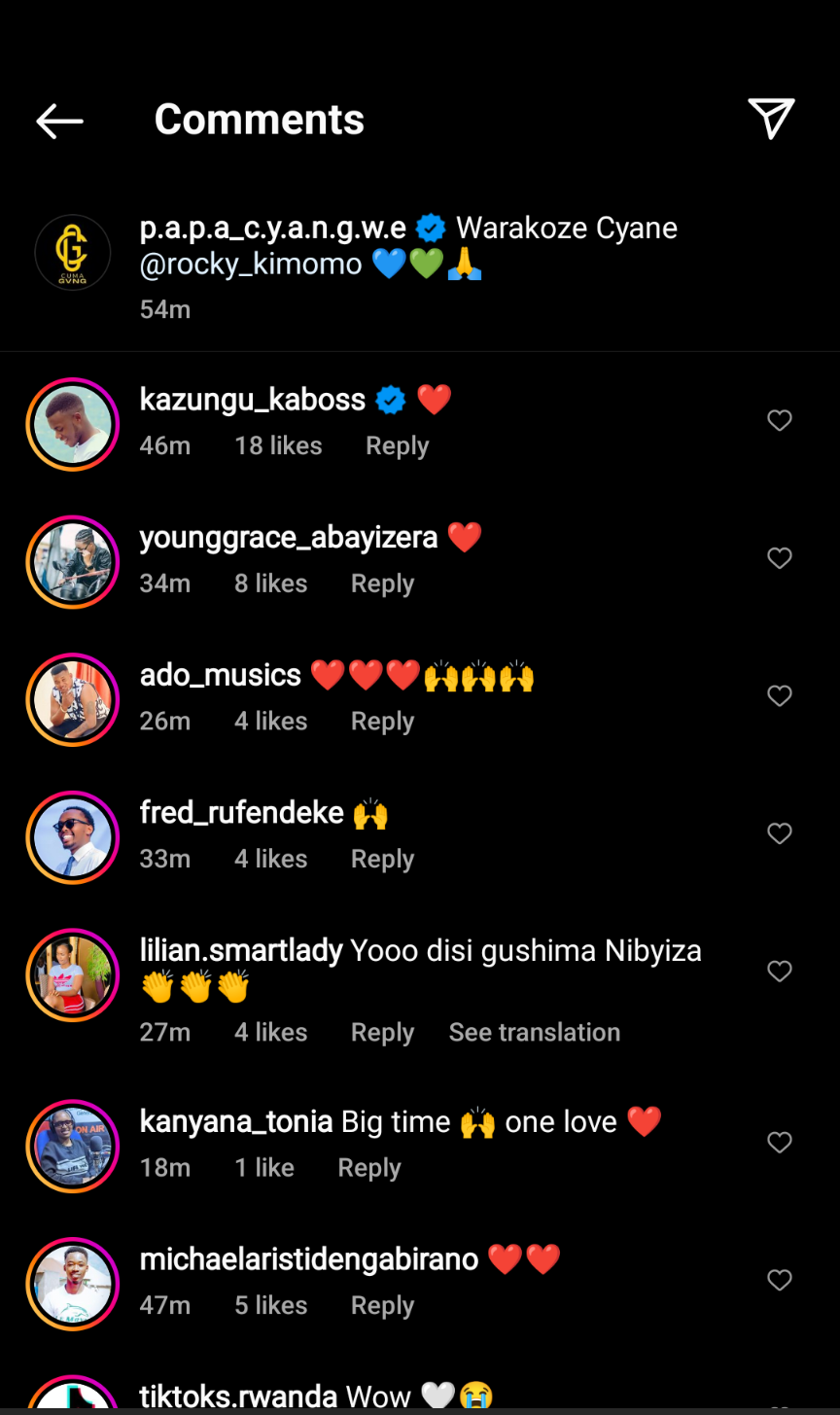Like younggrace_abayizera's comment with heart
840x1415 pixels.
tap(780, 558)
